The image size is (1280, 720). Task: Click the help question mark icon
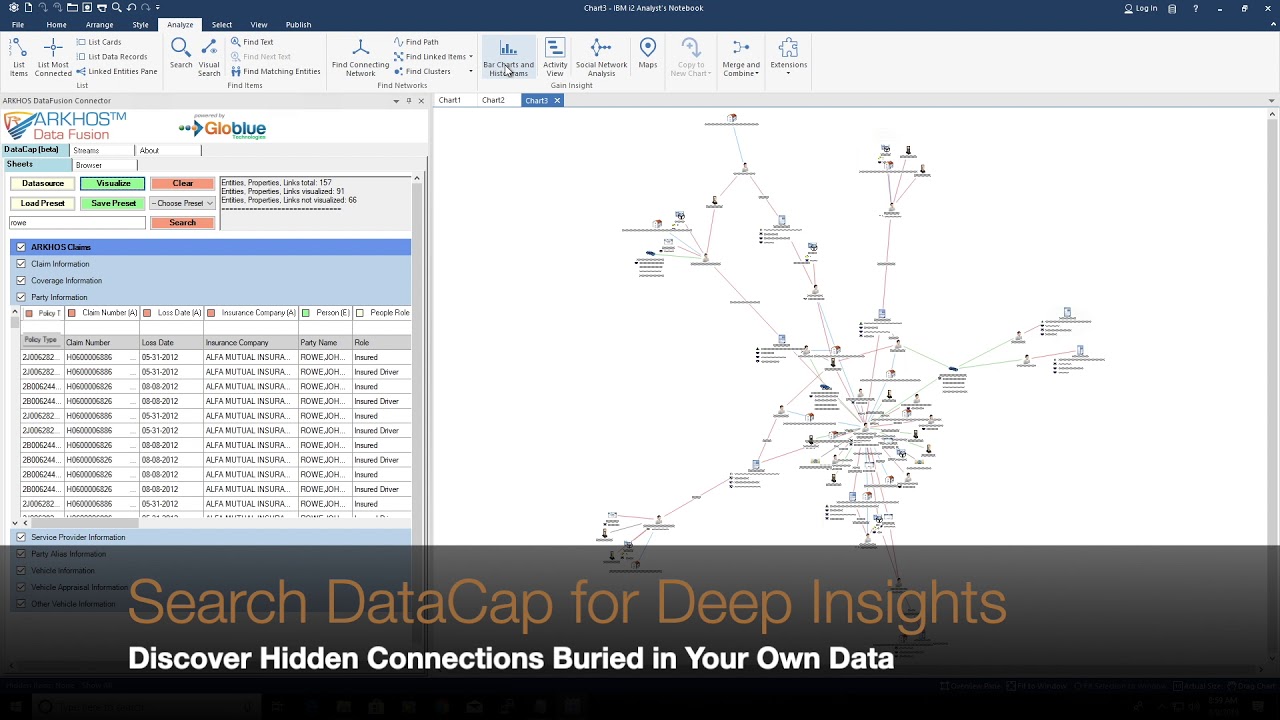click(1195, 8)
